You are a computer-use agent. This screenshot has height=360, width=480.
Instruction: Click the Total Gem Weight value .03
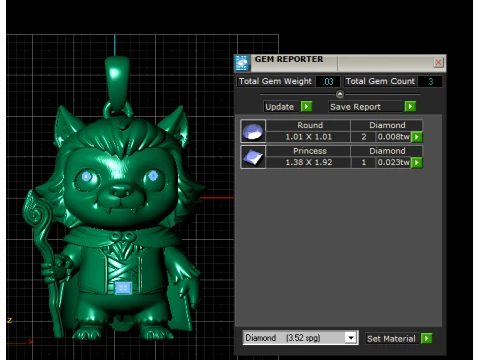tap(328, 81)
